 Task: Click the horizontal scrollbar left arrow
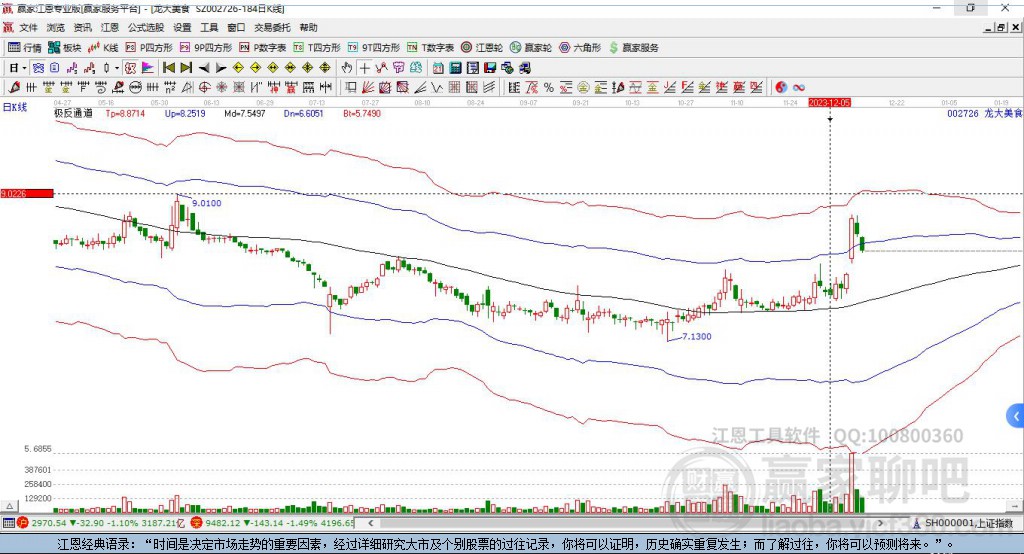[x=371, y=523]
